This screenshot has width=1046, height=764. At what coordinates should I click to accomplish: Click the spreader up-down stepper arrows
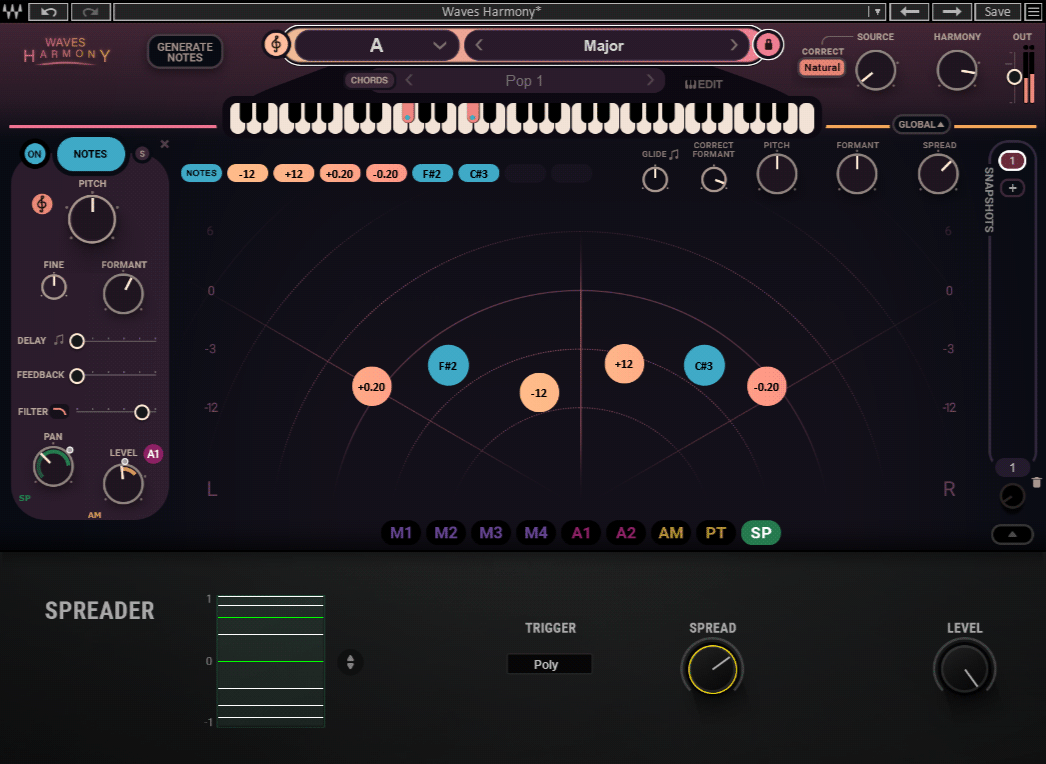350,662
